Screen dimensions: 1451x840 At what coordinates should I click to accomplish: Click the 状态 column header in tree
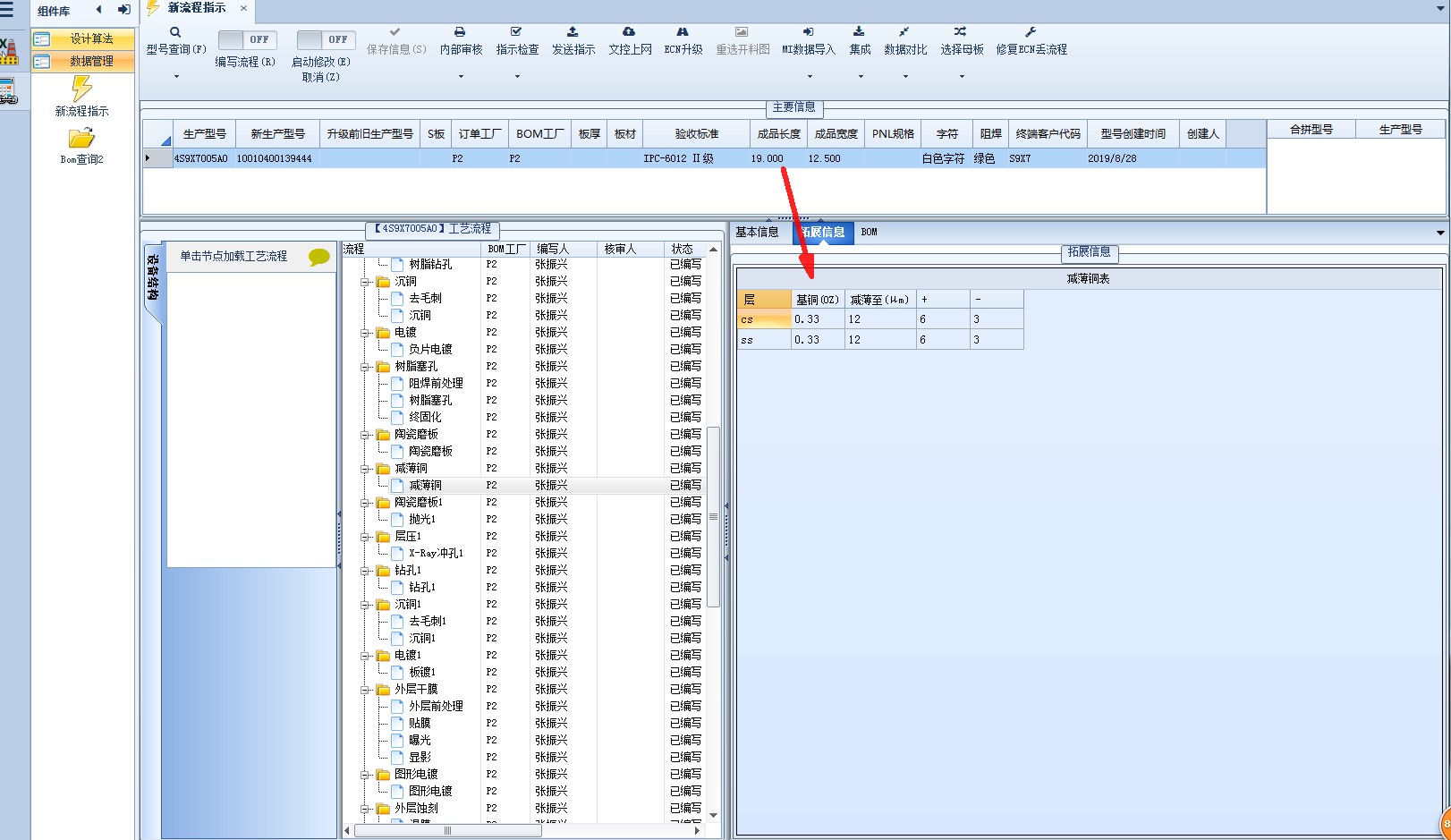(683, 250)
